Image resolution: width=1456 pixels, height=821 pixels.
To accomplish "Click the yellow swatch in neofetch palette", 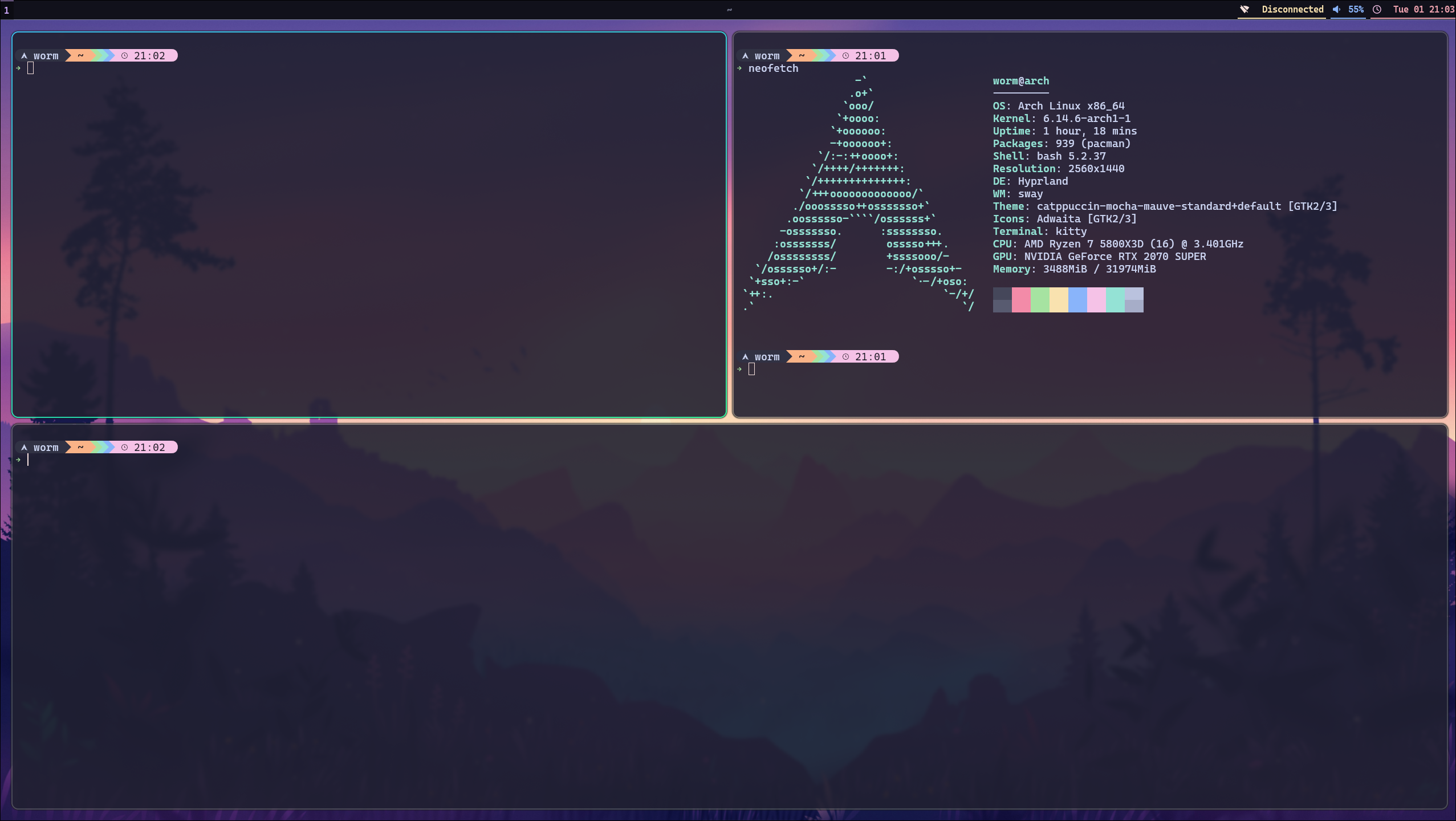I will pos(1059,300).
